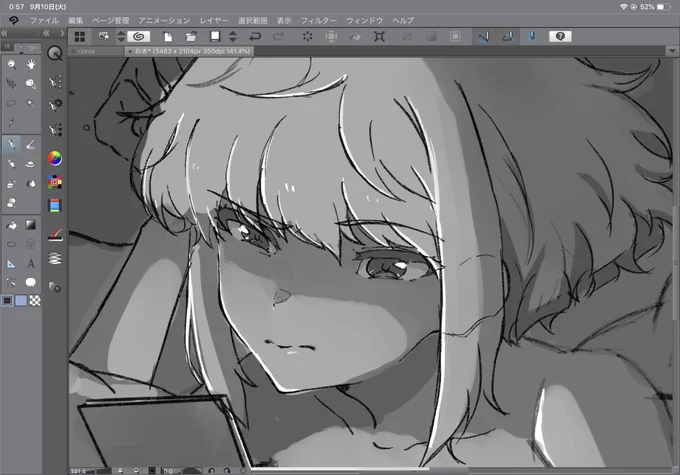Open the 表示 menu
Screen dimensions: 680x475
[284, 20]
